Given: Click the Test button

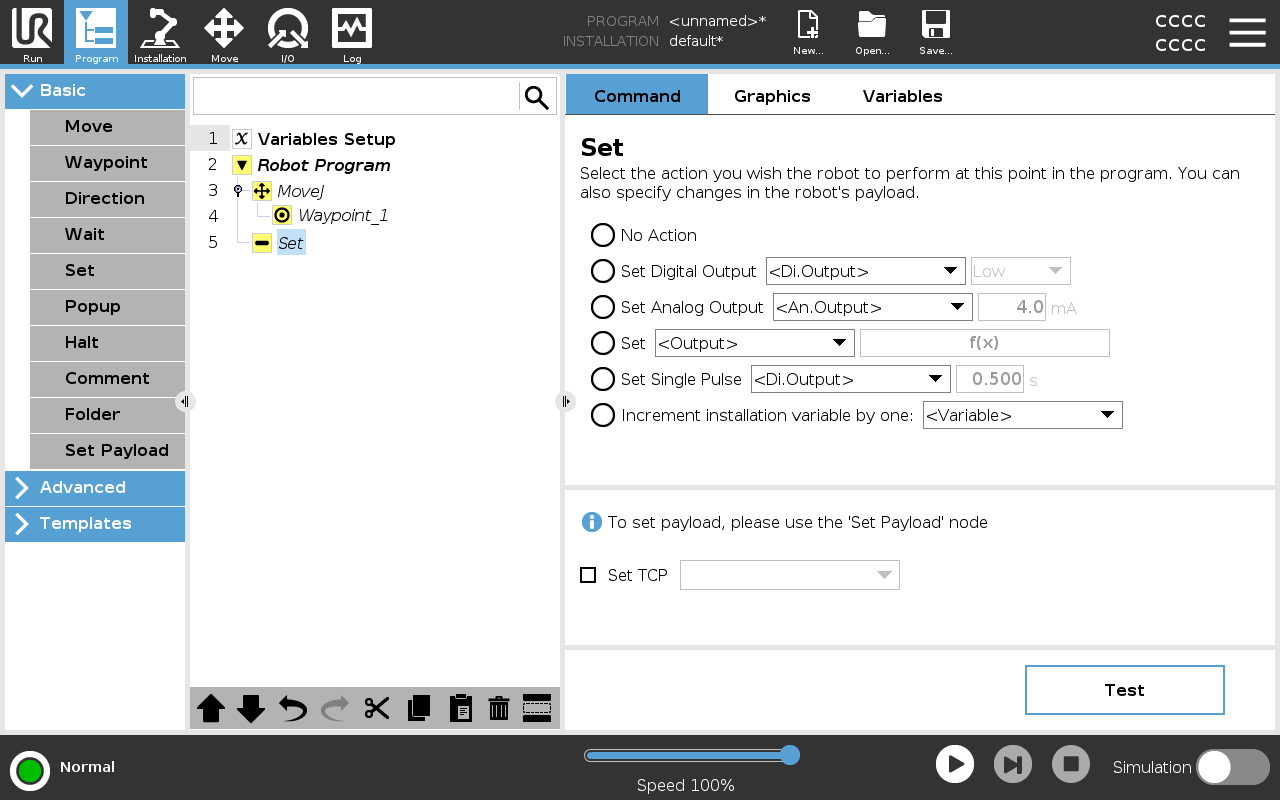Looking at the screenshot, I should [1124, 690].
